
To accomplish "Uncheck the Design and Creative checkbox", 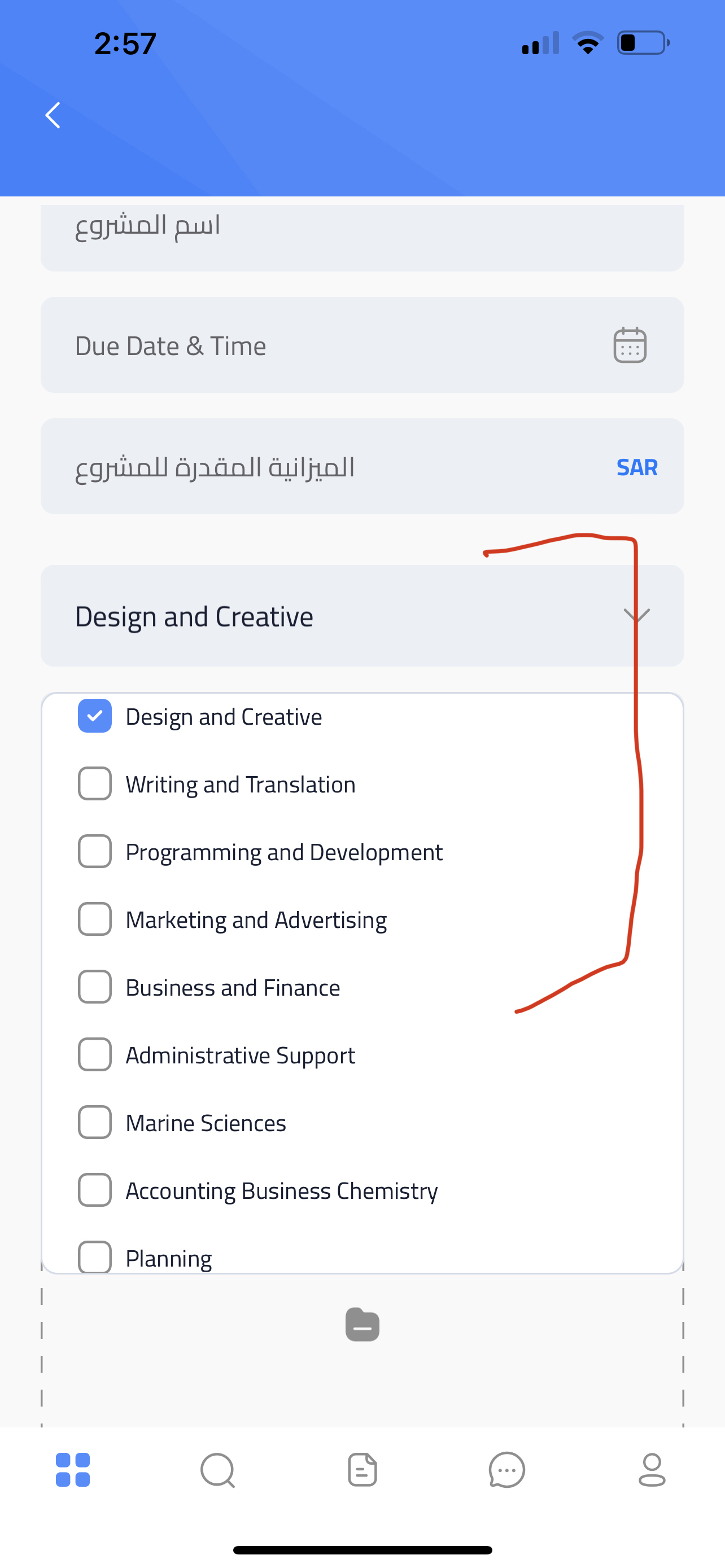I will (94, 716).
